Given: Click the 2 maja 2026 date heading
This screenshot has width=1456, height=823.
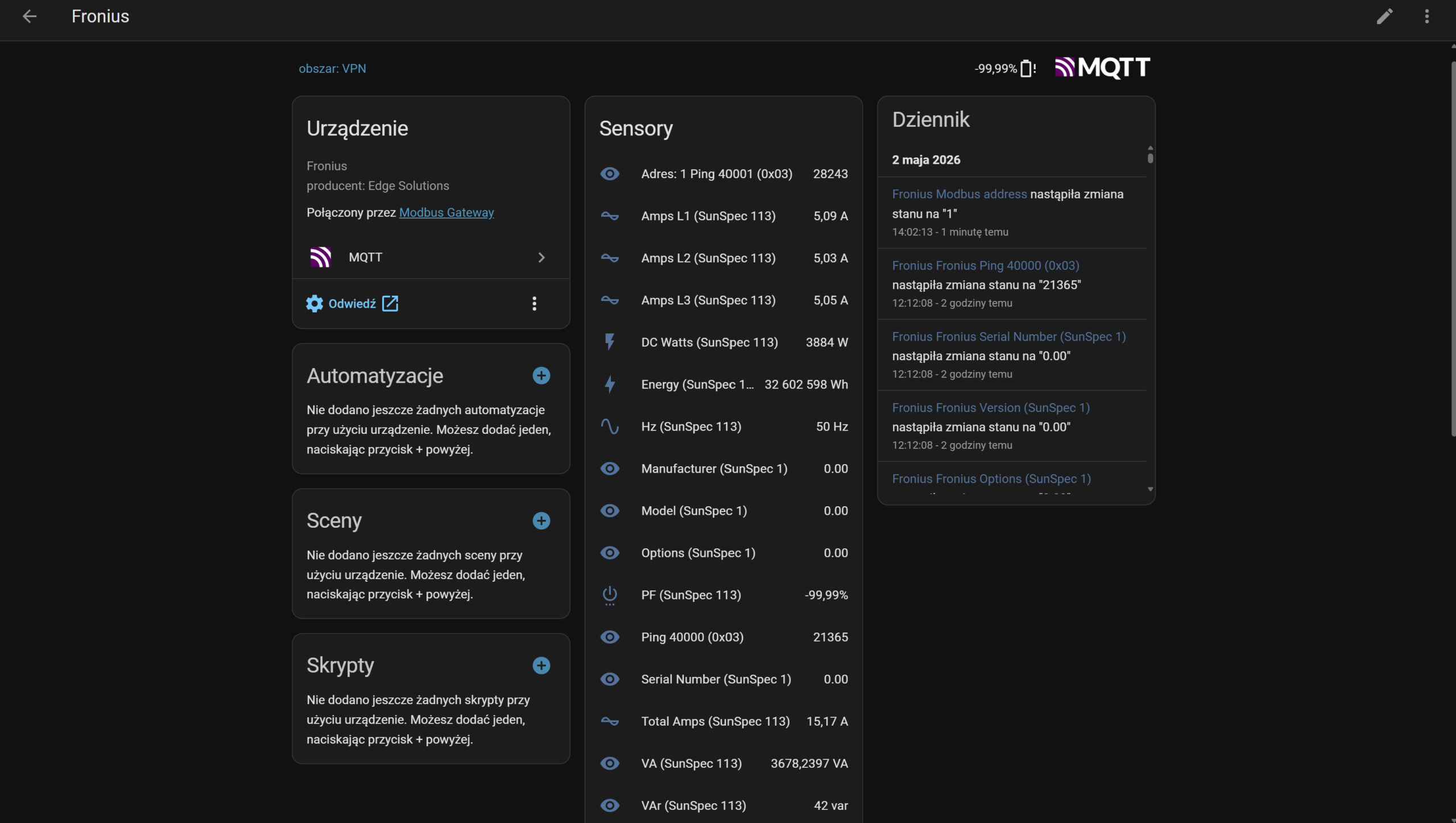Looking at the screenshot, I should [x=926, y=160].
